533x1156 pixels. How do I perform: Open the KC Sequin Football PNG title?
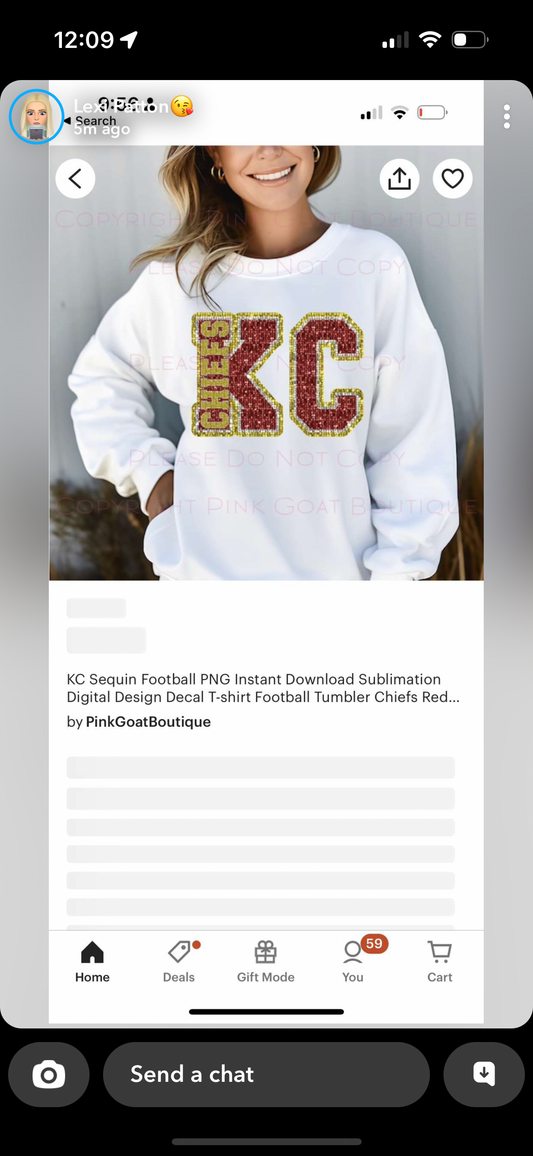pyautogui.click(x=263, y=688)
